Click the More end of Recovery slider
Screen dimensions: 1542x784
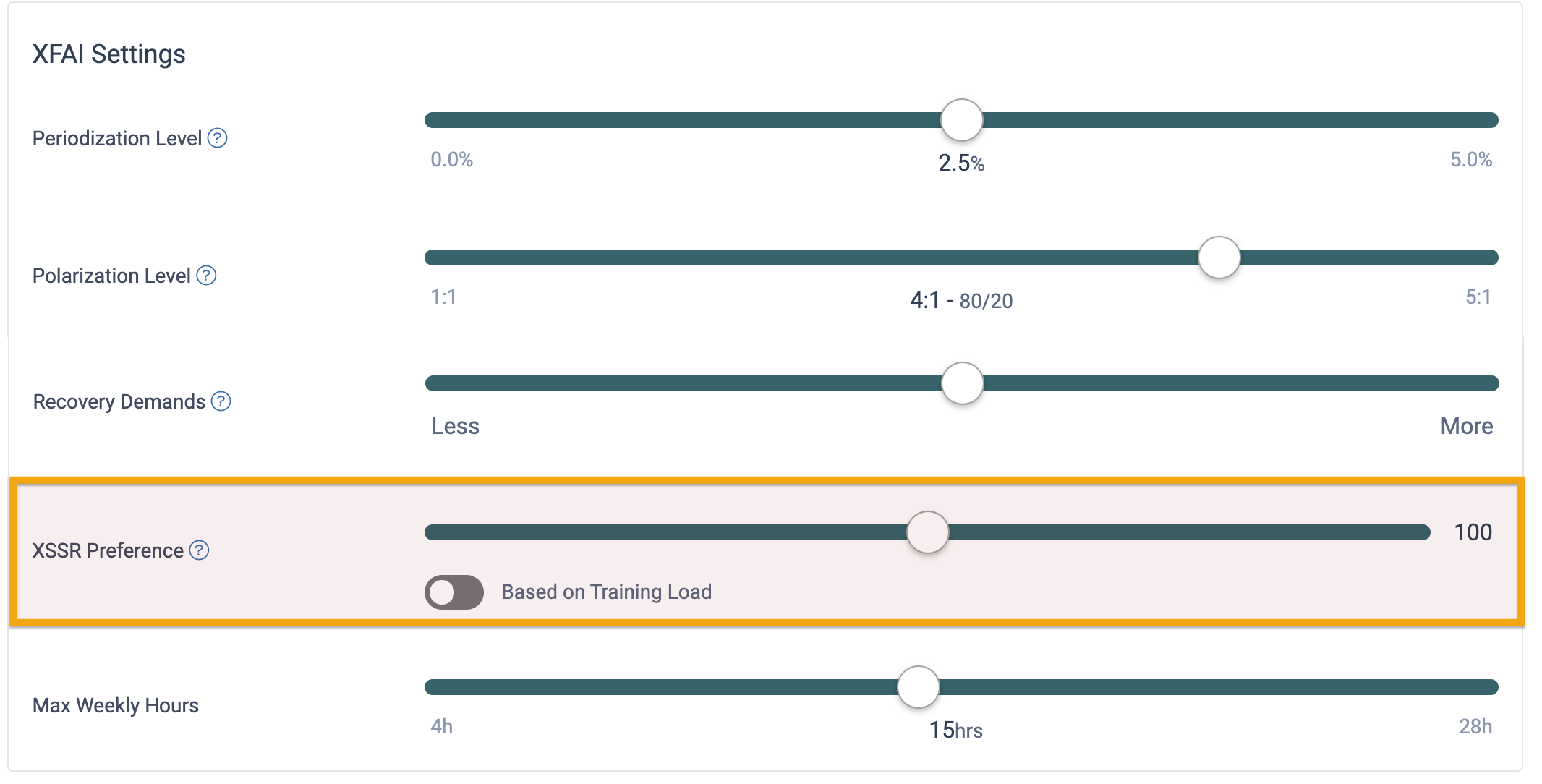point(1492,383)
